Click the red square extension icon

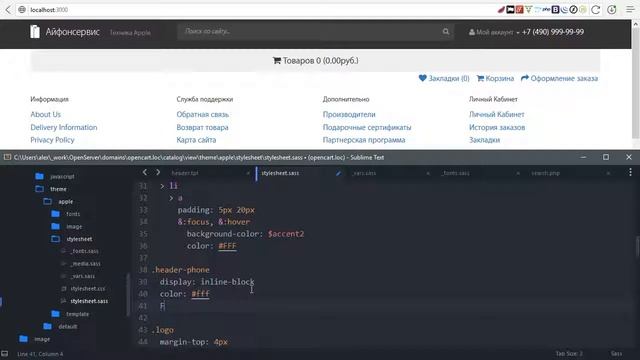[519, 9]
